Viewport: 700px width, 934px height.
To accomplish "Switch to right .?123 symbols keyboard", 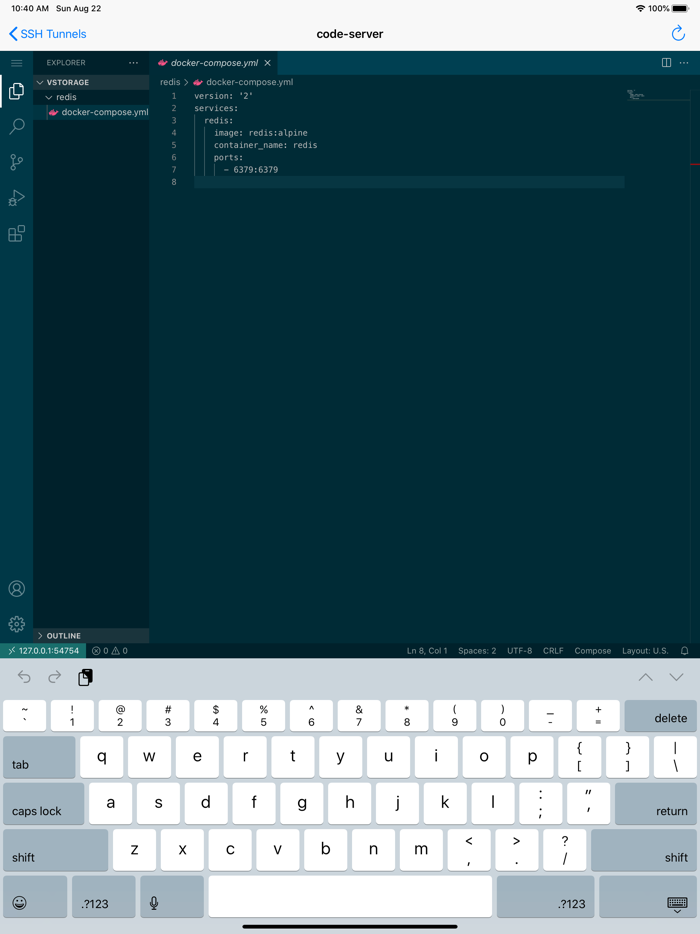I will coord(545,896).
